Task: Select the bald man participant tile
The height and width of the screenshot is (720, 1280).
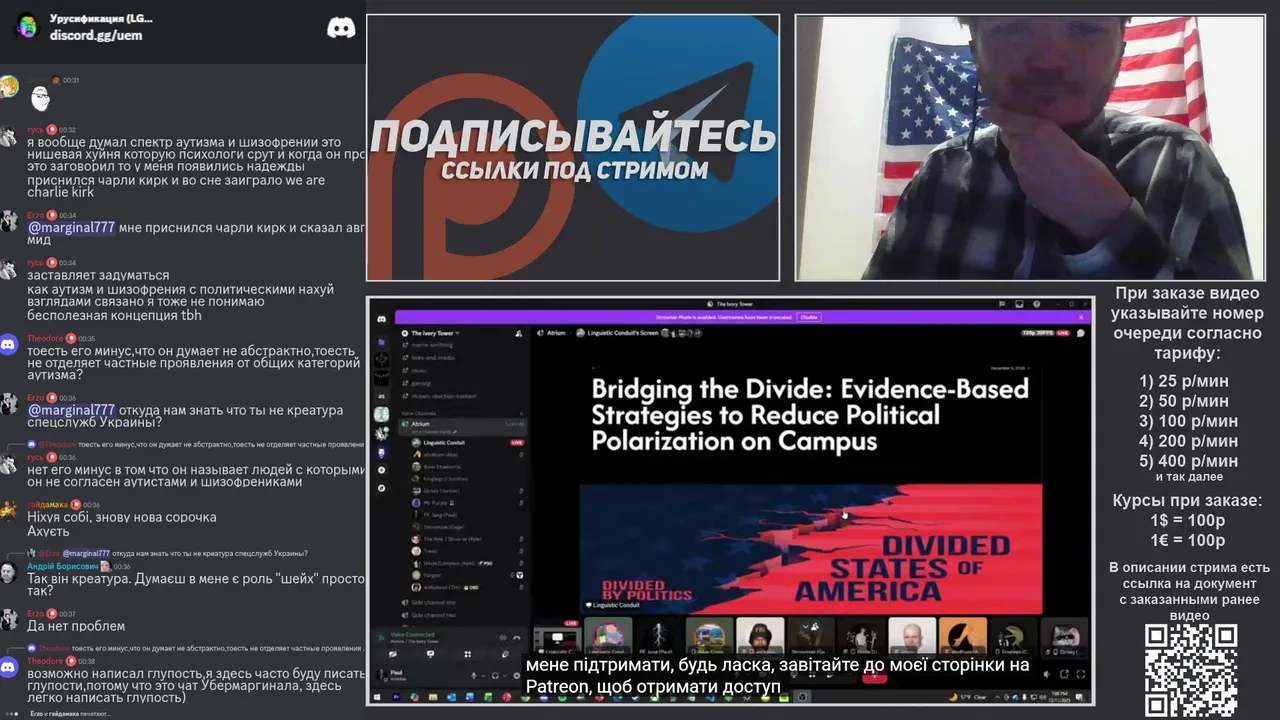Action: tap(912, 637)
